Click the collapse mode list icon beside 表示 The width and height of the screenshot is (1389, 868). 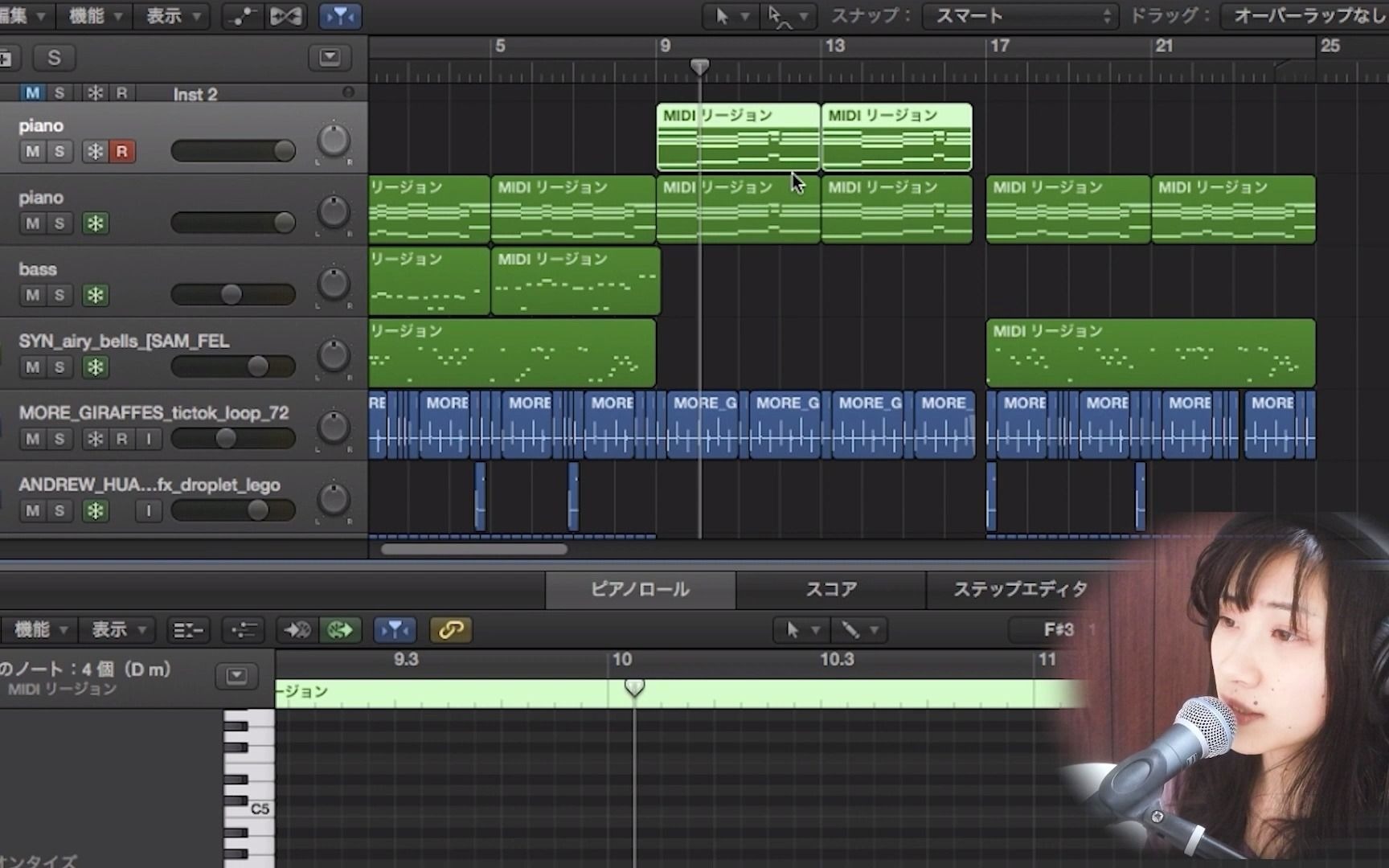click(x=187, y=630)
